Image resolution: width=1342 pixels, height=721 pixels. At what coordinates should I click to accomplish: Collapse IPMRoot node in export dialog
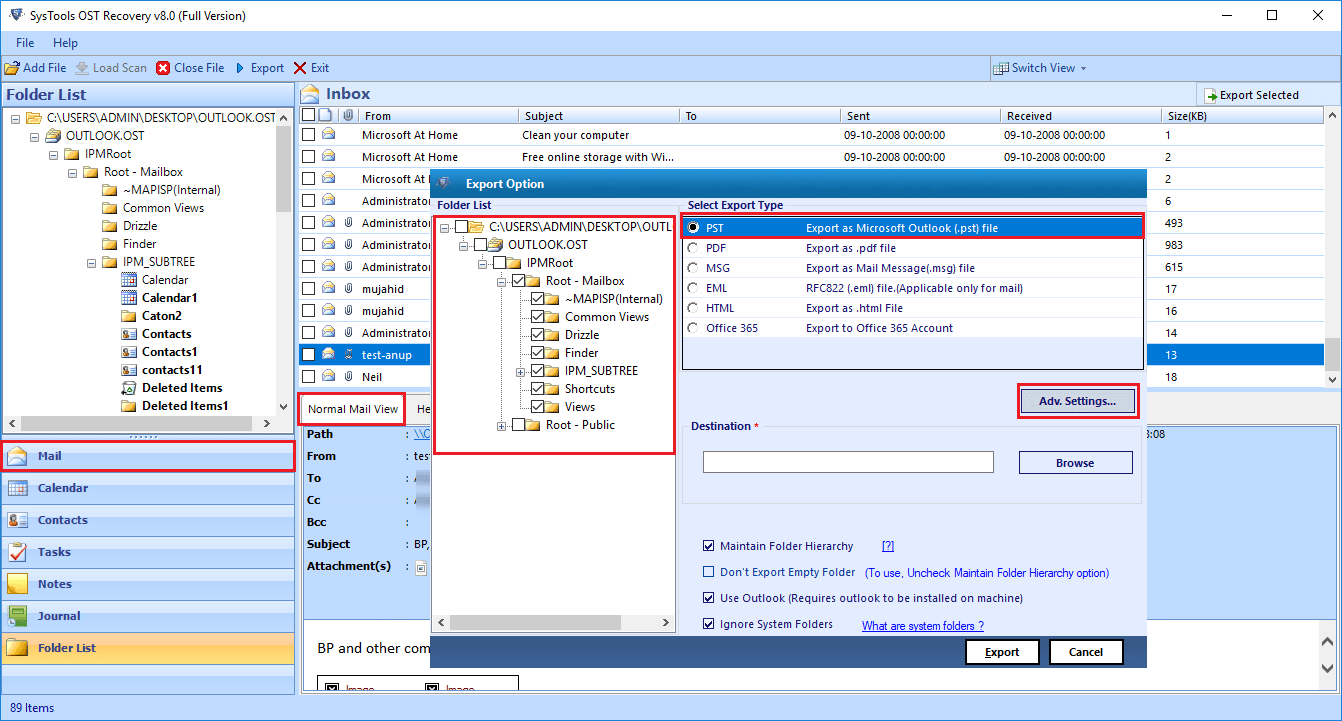pyautogui.click(x=482, y=263)
